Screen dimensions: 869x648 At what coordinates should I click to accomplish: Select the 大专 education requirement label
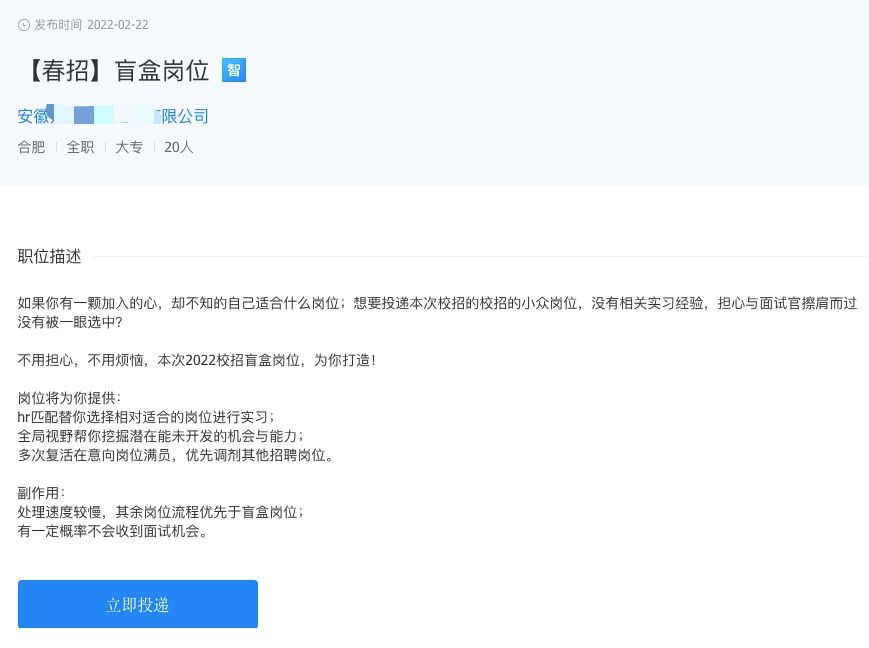[129, 147]
